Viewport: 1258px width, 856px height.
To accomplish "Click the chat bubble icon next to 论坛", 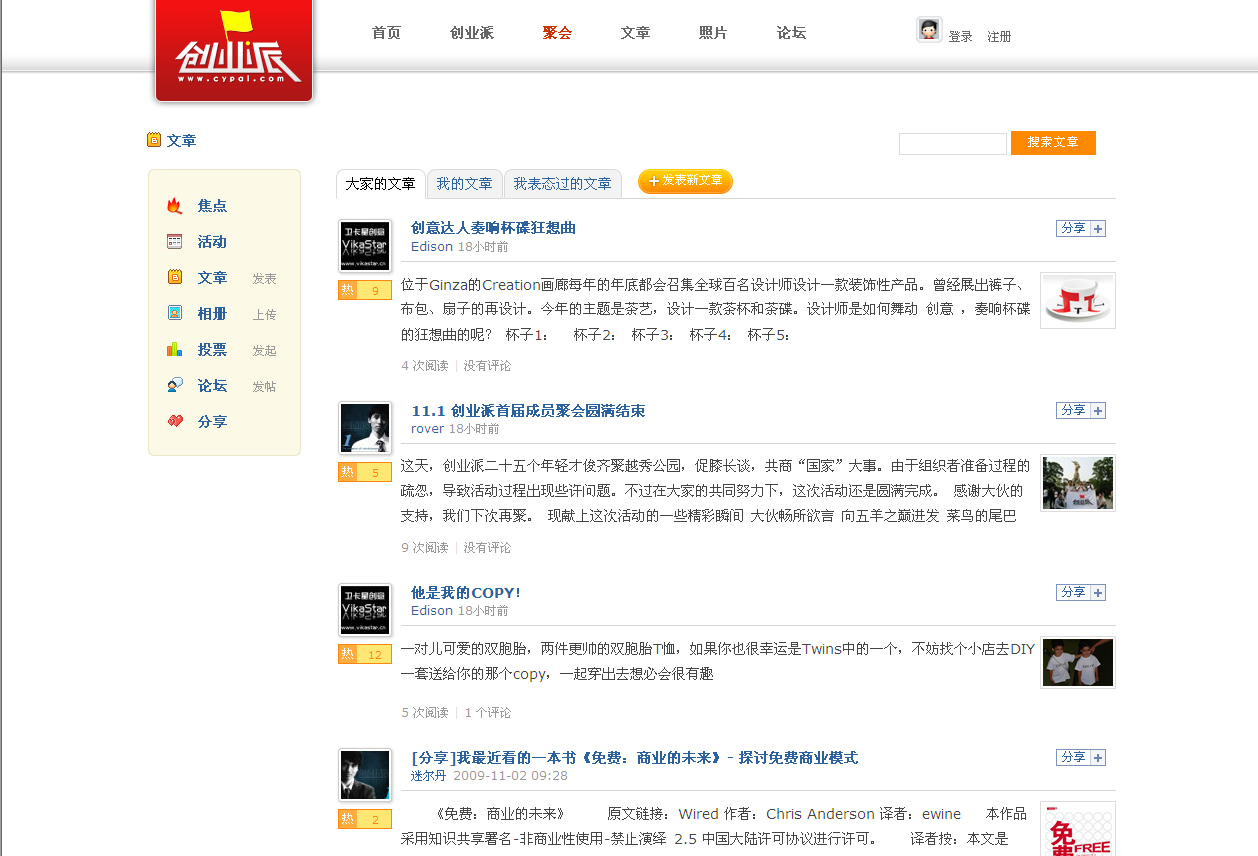I will [x=175, y=385].
